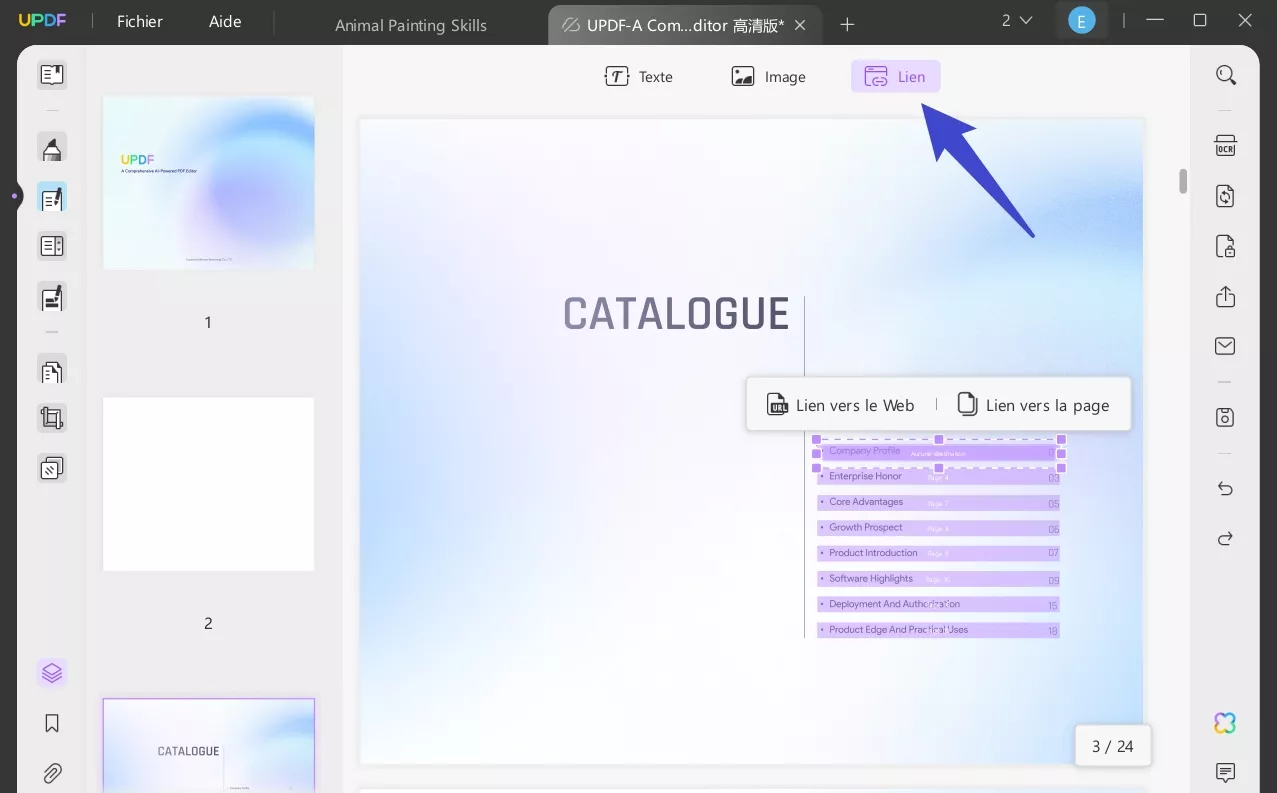
Task: Open the Protect PDF lock icon
Action: coord(1225,246)
